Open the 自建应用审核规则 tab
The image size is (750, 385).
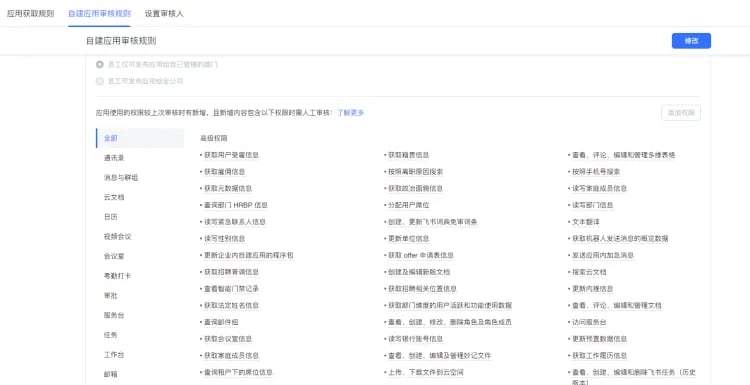pos(99,13)
